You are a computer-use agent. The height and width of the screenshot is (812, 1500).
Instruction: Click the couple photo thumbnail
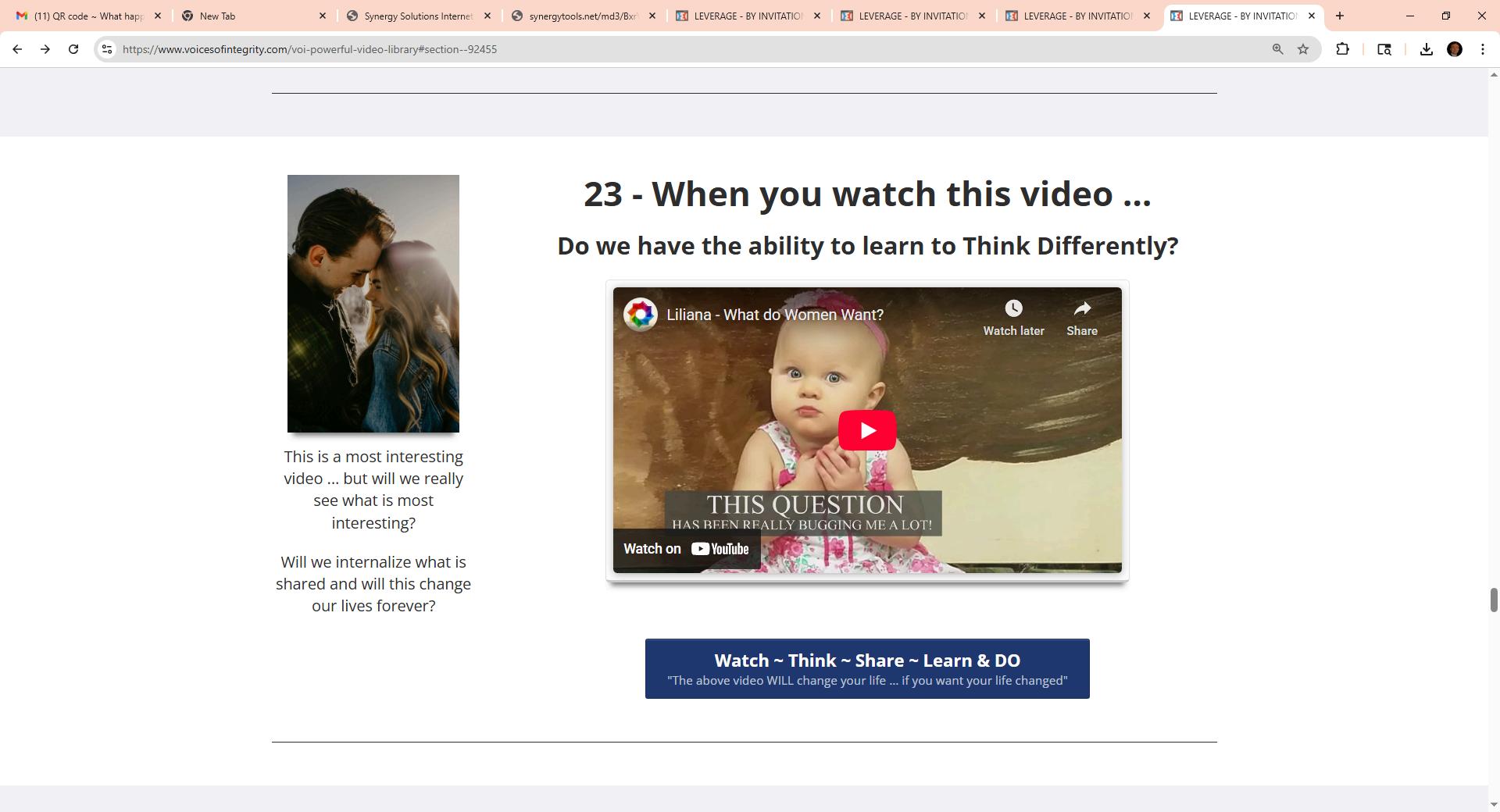pos(373,304)
